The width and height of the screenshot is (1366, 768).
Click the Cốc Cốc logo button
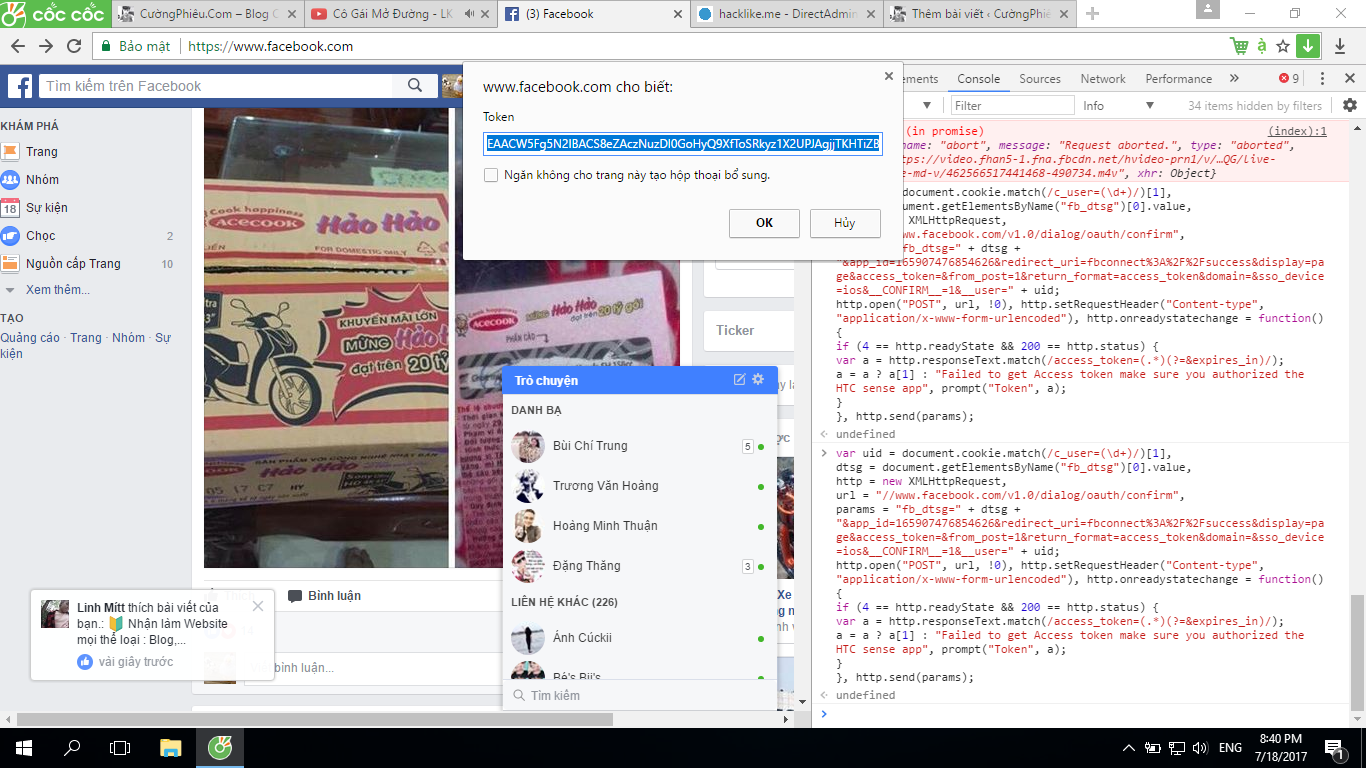point(53,13)
